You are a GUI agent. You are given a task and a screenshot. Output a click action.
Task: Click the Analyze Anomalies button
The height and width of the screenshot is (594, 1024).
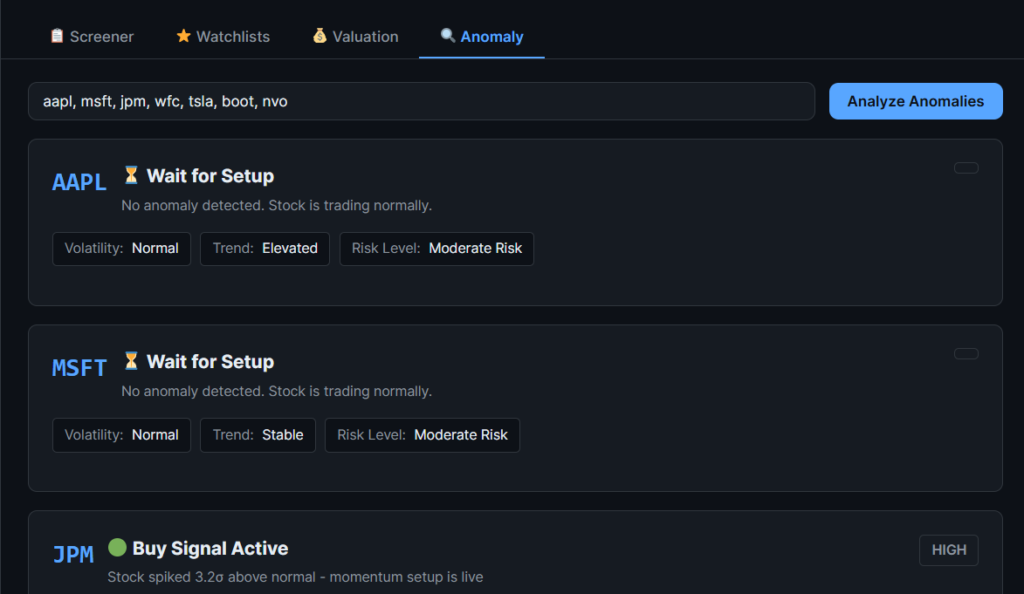[x=916, y=101]
